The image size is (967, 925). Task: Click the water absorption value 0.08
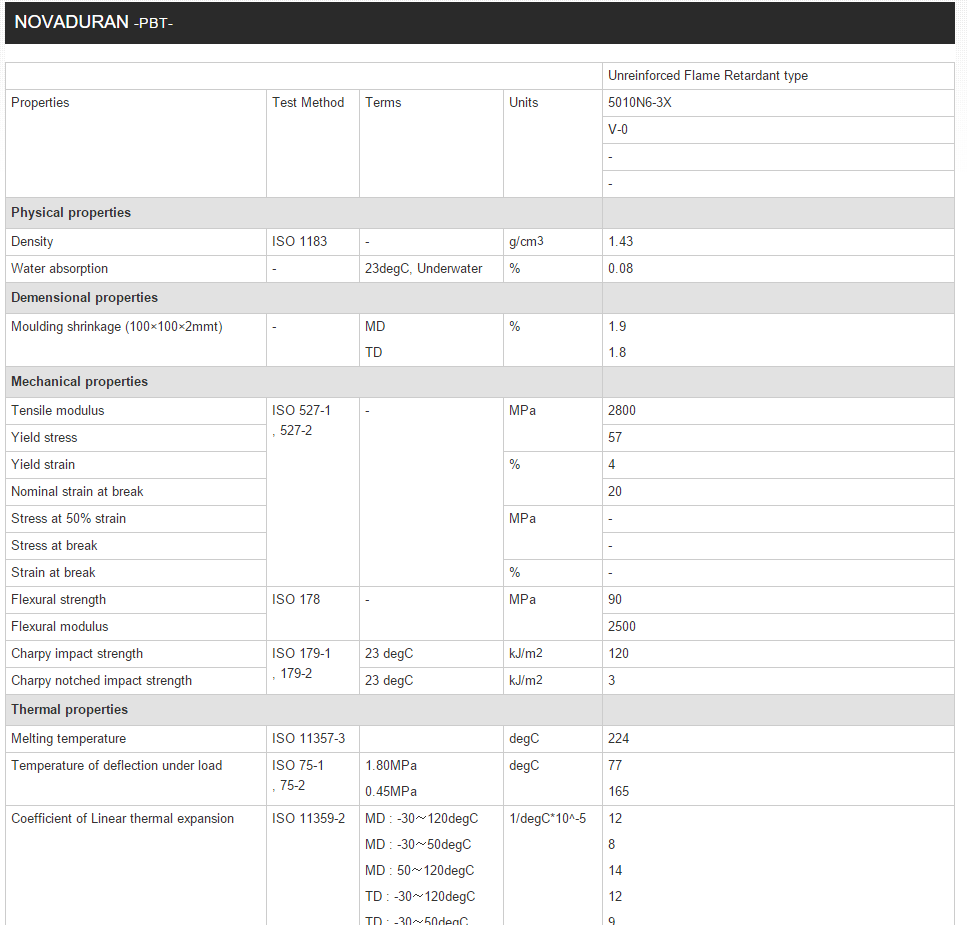click(620, 269)
